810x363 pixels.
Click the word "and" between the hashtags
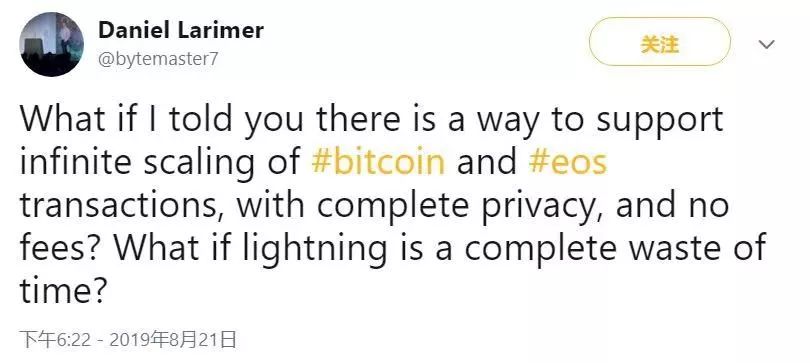click(487, 161)
